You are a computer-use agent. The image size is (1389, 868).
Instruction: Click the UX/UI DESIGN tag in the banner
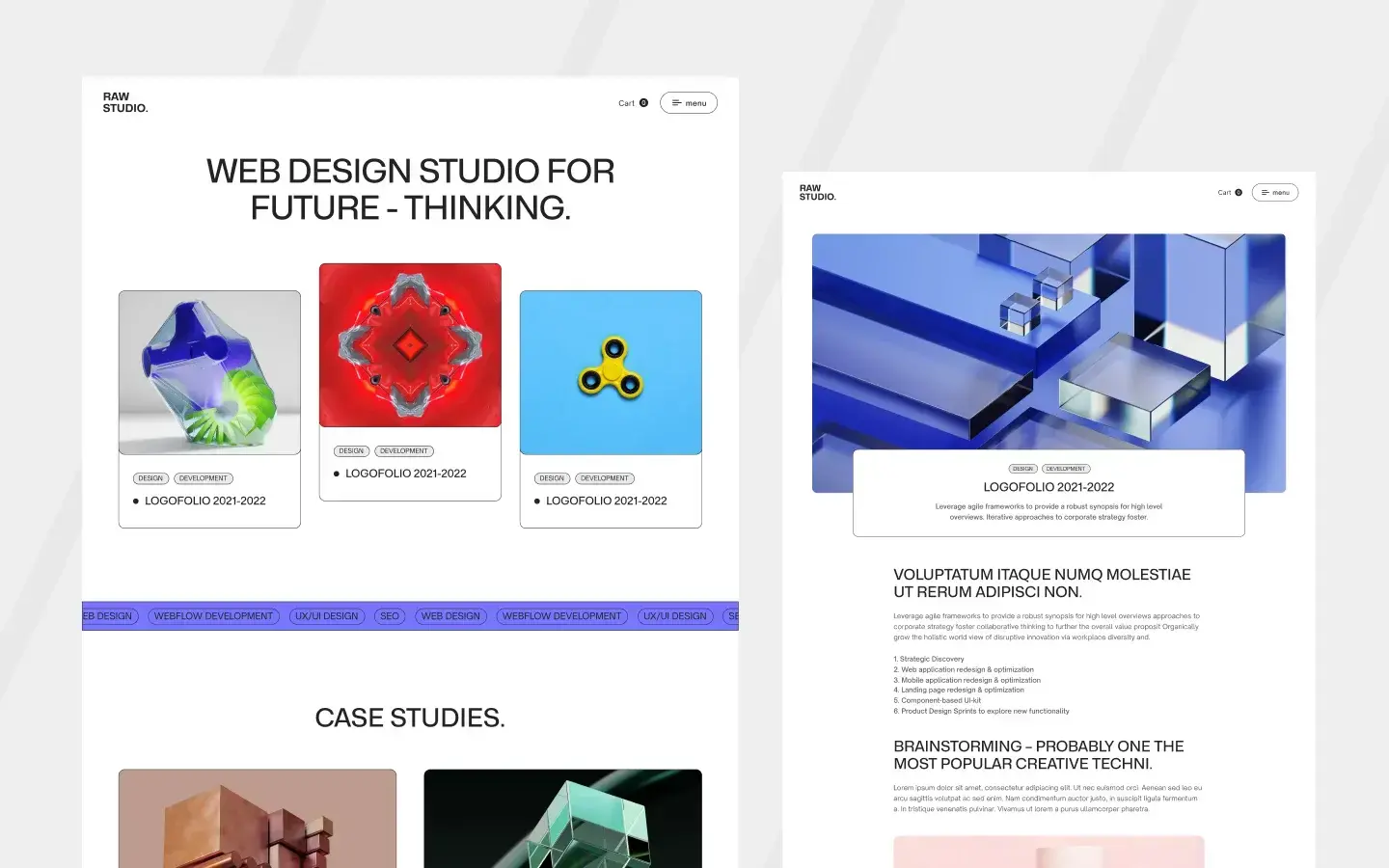(x=327, y=616)
